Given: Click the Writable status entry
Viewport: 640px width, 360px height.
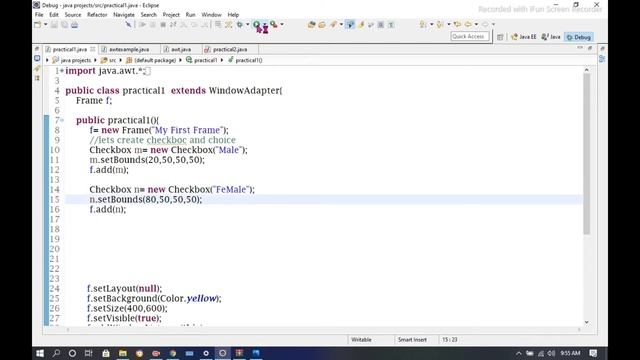Looking at the screenshot, I should (x=362, y=340).
